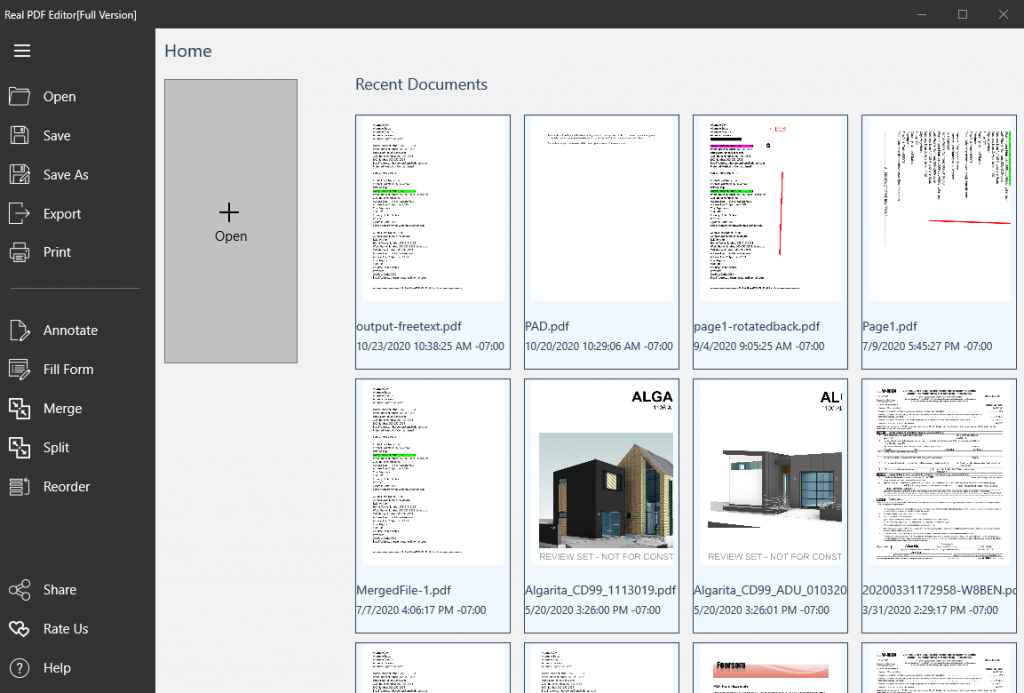Click the Share icon
1024x693 pixels.
pyautogui.click(x=20, y=590)
